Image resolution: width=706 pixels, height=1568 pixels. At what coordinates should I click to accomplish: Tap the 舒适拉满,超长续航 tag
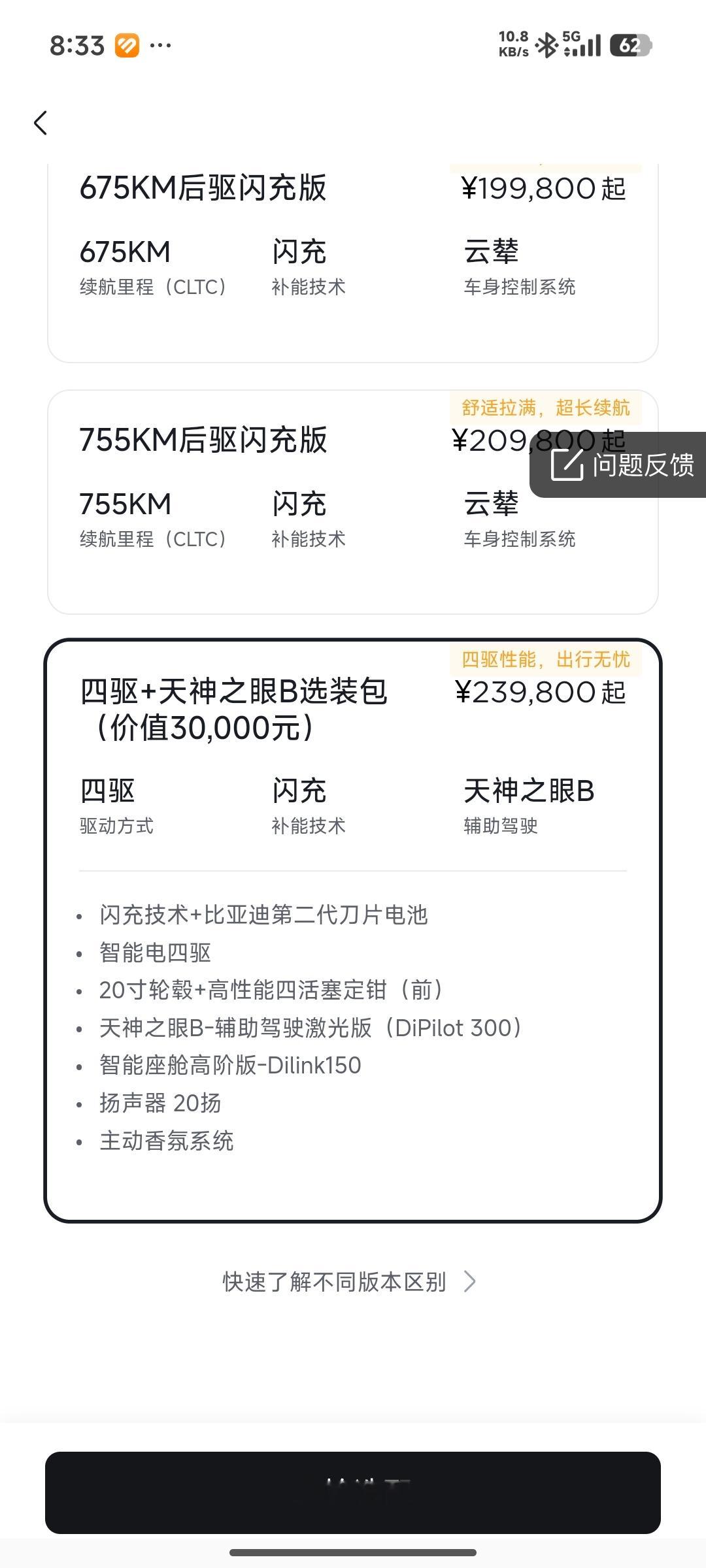click(545, 408)
